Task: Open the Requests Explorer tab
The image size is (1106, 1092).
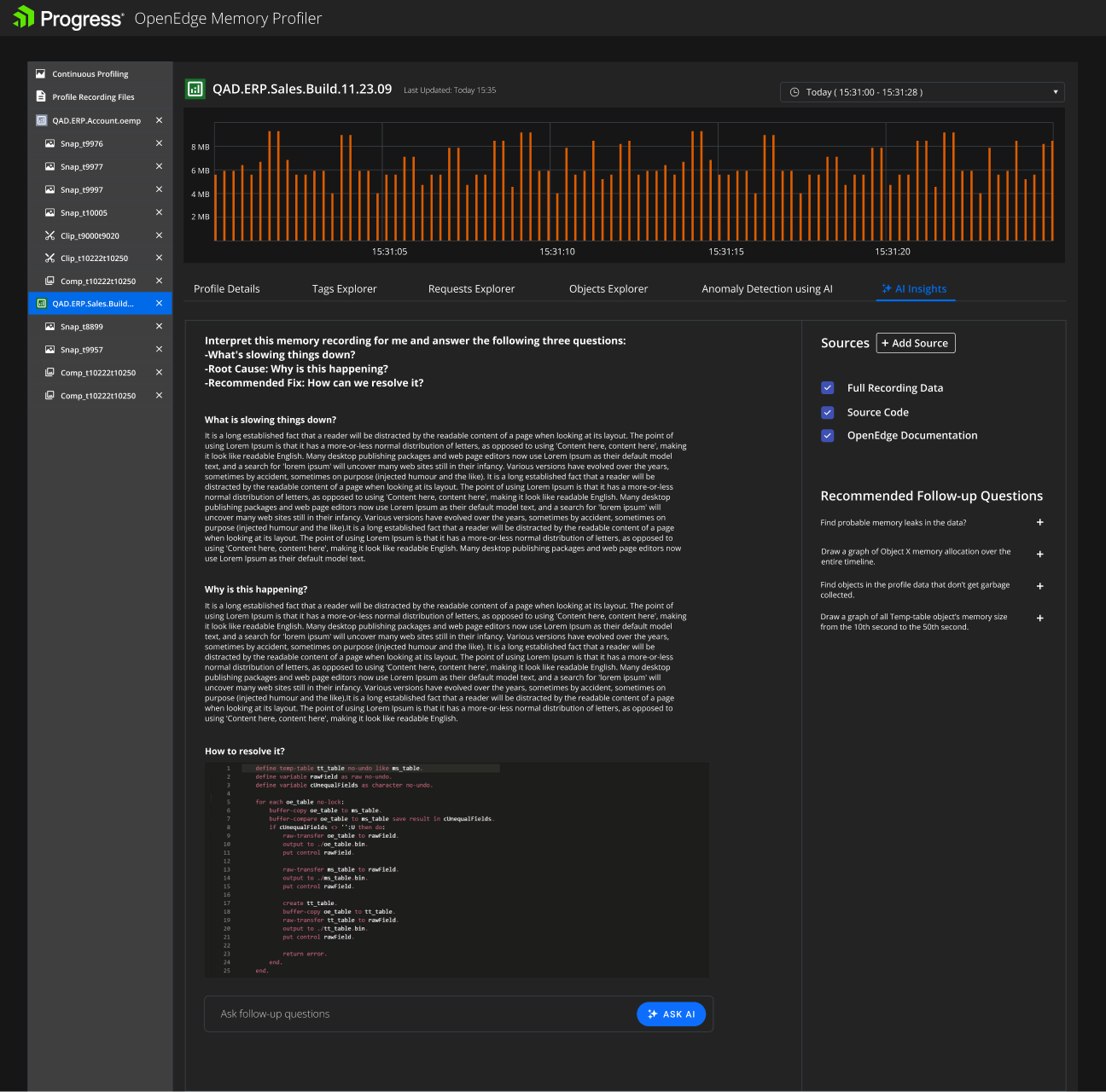Action: 471,289
